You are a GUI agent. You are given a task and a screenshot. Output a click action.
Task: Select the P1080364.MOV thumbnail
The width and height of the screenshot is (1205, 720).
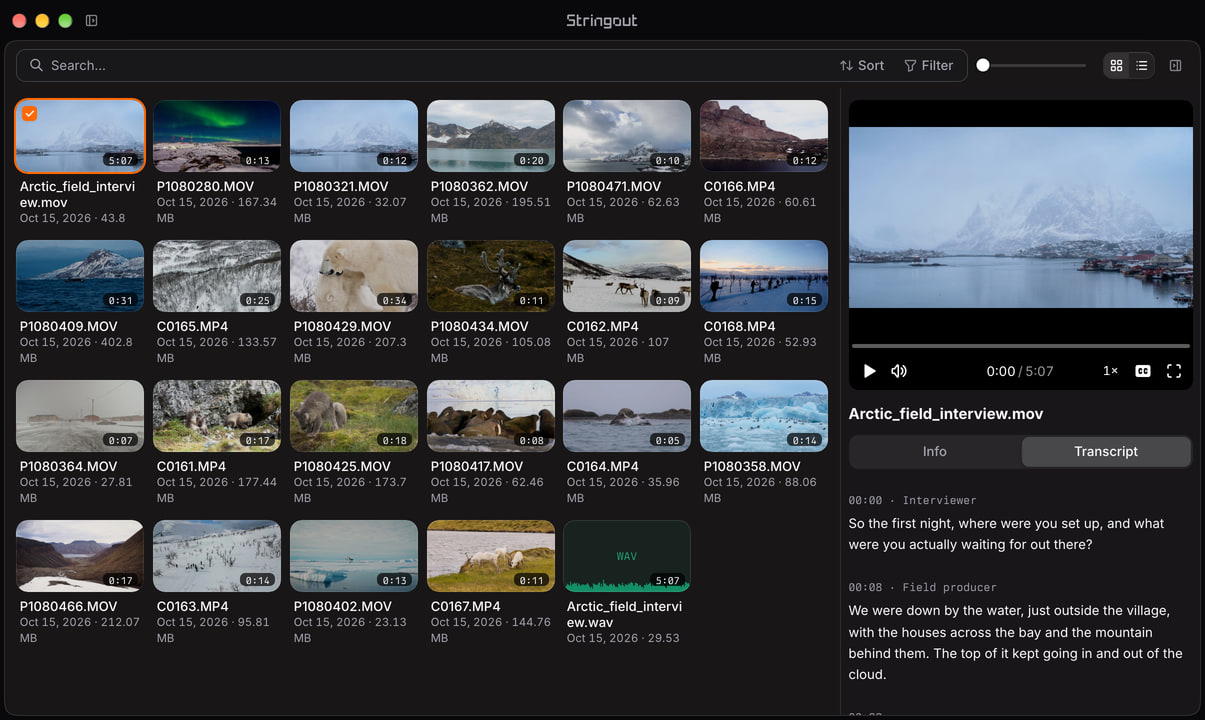[80, 416]
